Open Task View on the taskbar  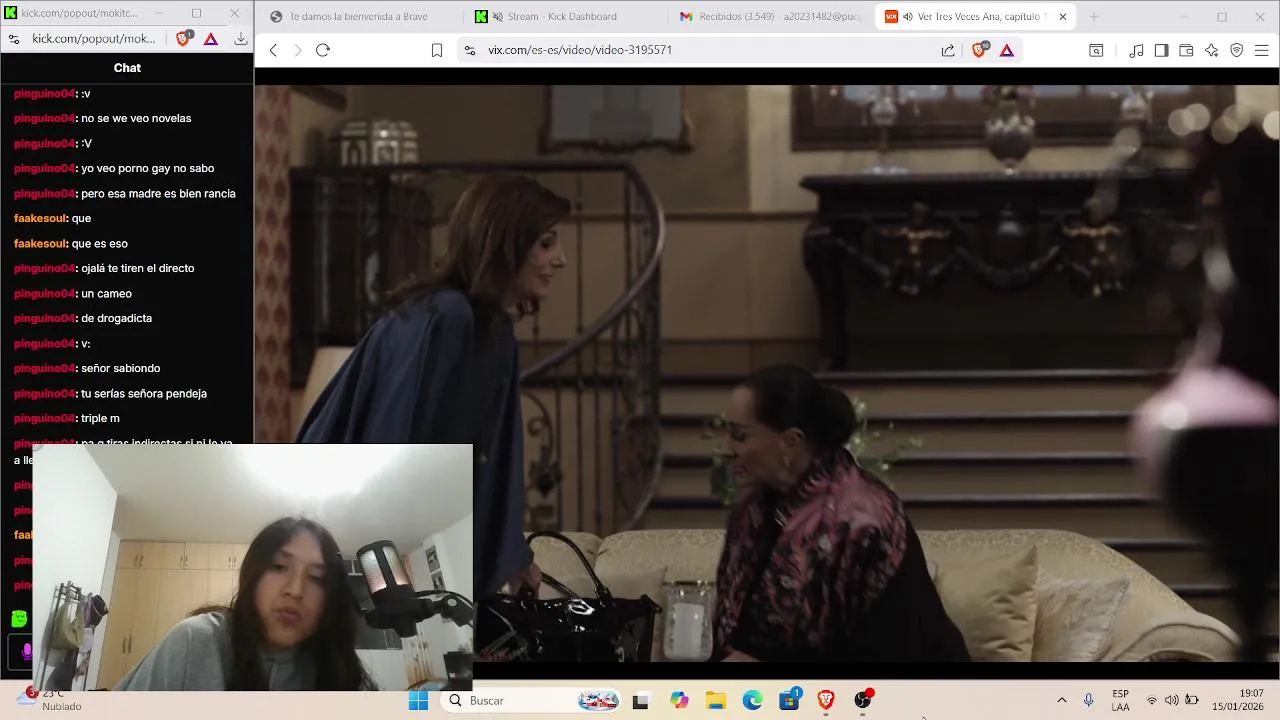pyautogui.click(x=641, y=701)
